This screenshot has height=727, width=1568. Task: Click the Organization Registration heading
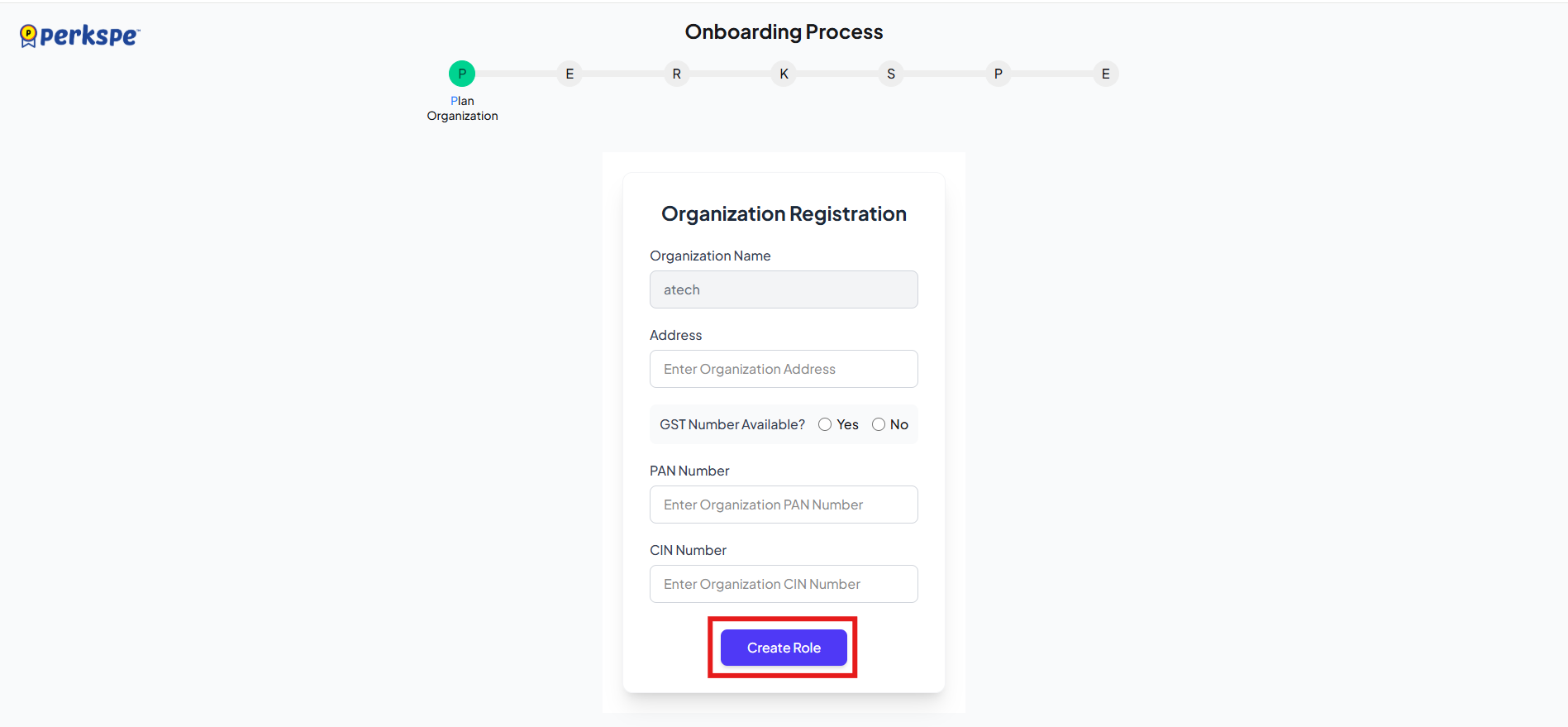pyautogui.click(x=784, y=214)
